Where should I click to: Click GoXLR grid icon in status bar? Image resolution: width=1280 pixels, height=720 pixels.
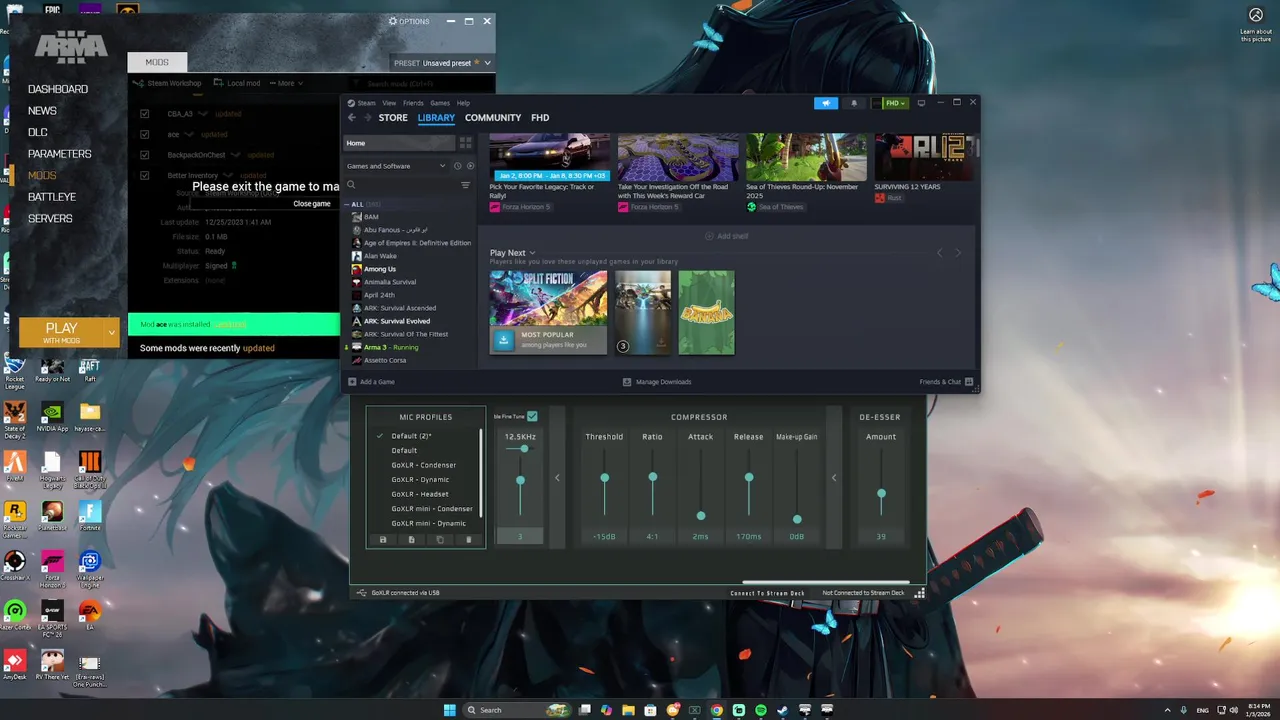pyautogui.click(x=919, y=593)
